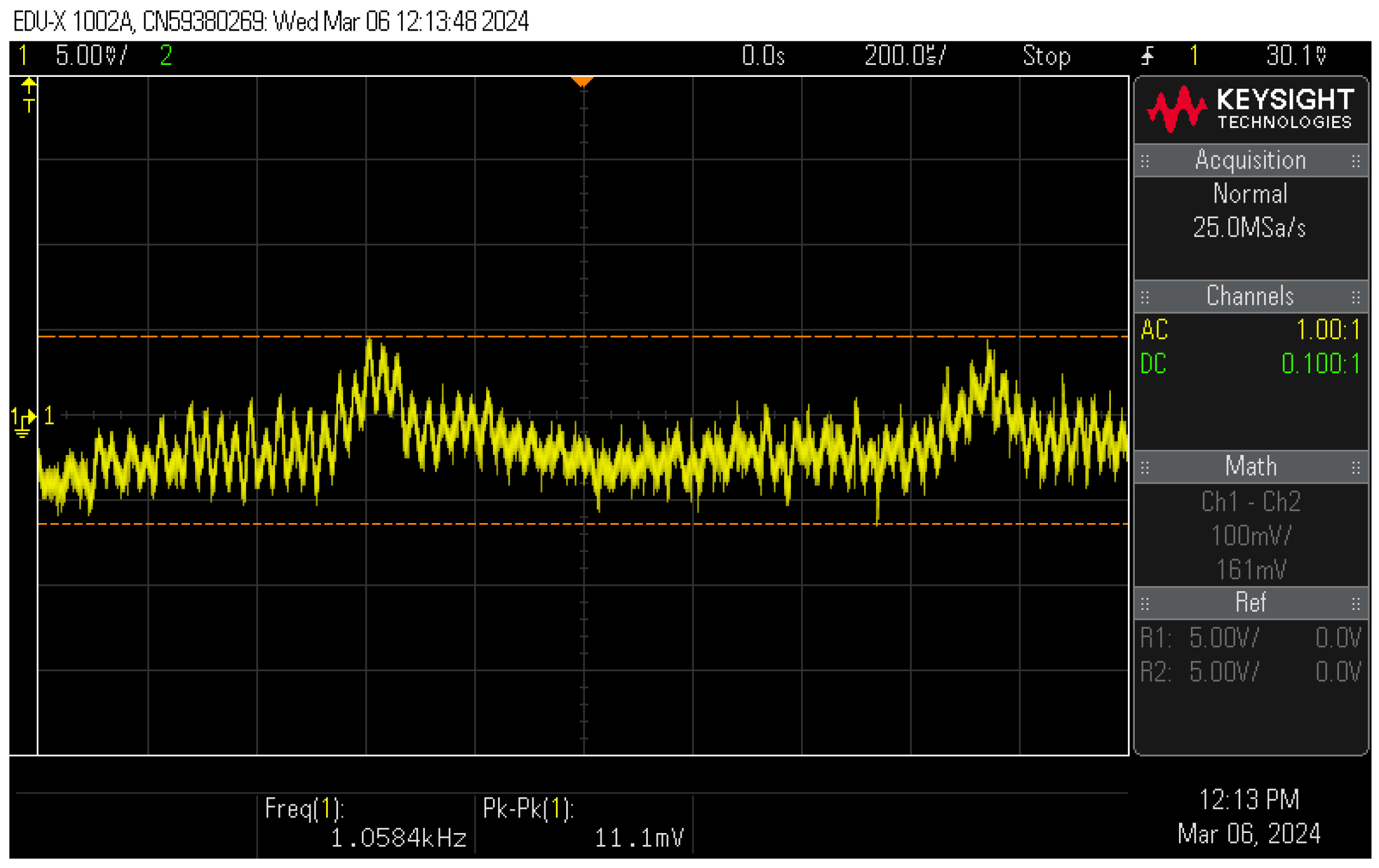Toggle channel 2 green label
Viewport: 1379px width, 868px height.
pyautogui.click(x=166, y=56)
